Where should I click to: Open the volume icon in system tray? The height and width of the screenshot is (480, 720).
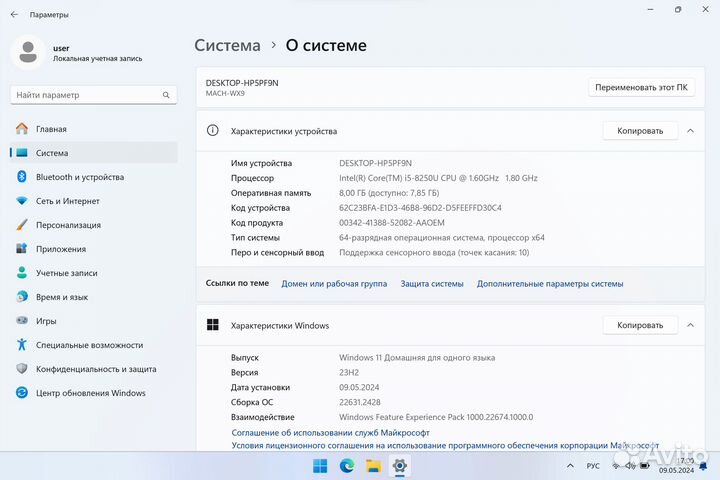coord(630,466)
